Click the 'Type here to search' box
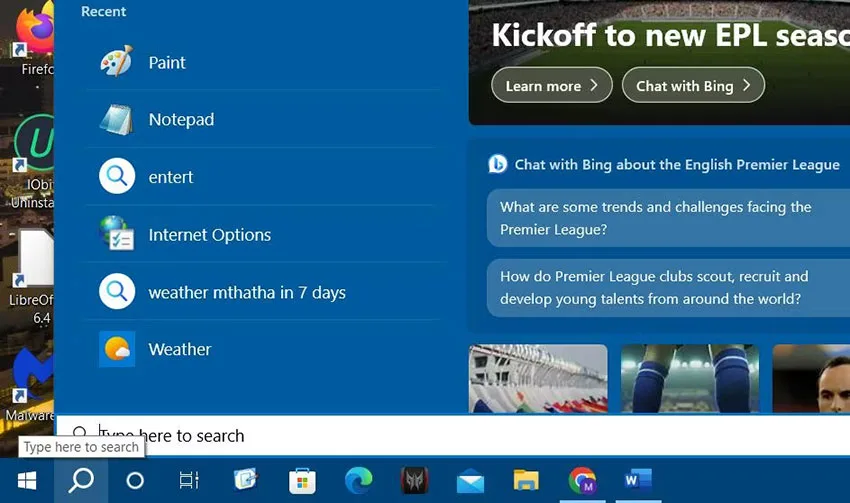 click(x=453, y=435)
